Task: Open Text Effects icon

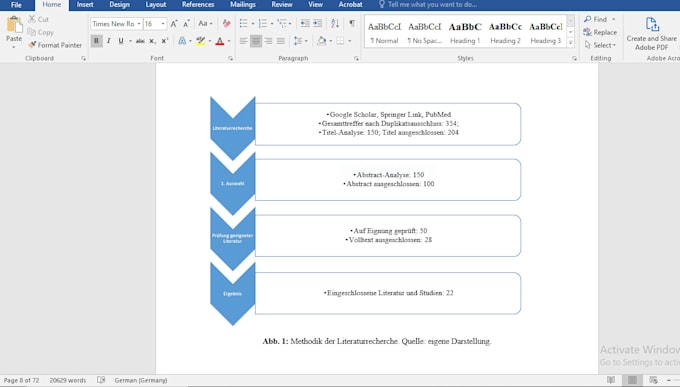Action: click(x=182, y=41)
